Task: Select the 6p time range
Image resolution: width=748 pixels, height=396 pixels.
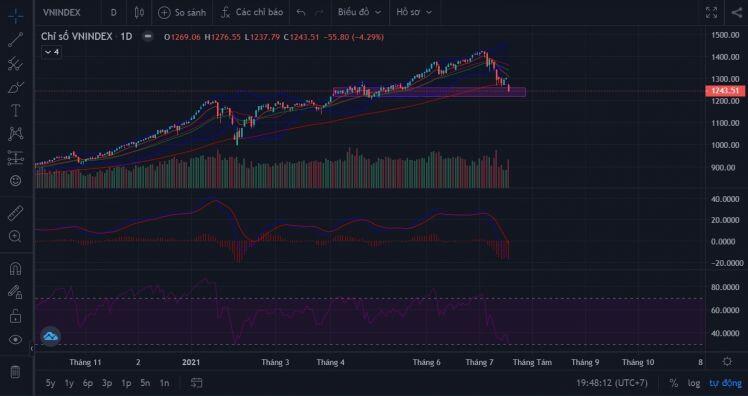Action: tap(88, 383)
